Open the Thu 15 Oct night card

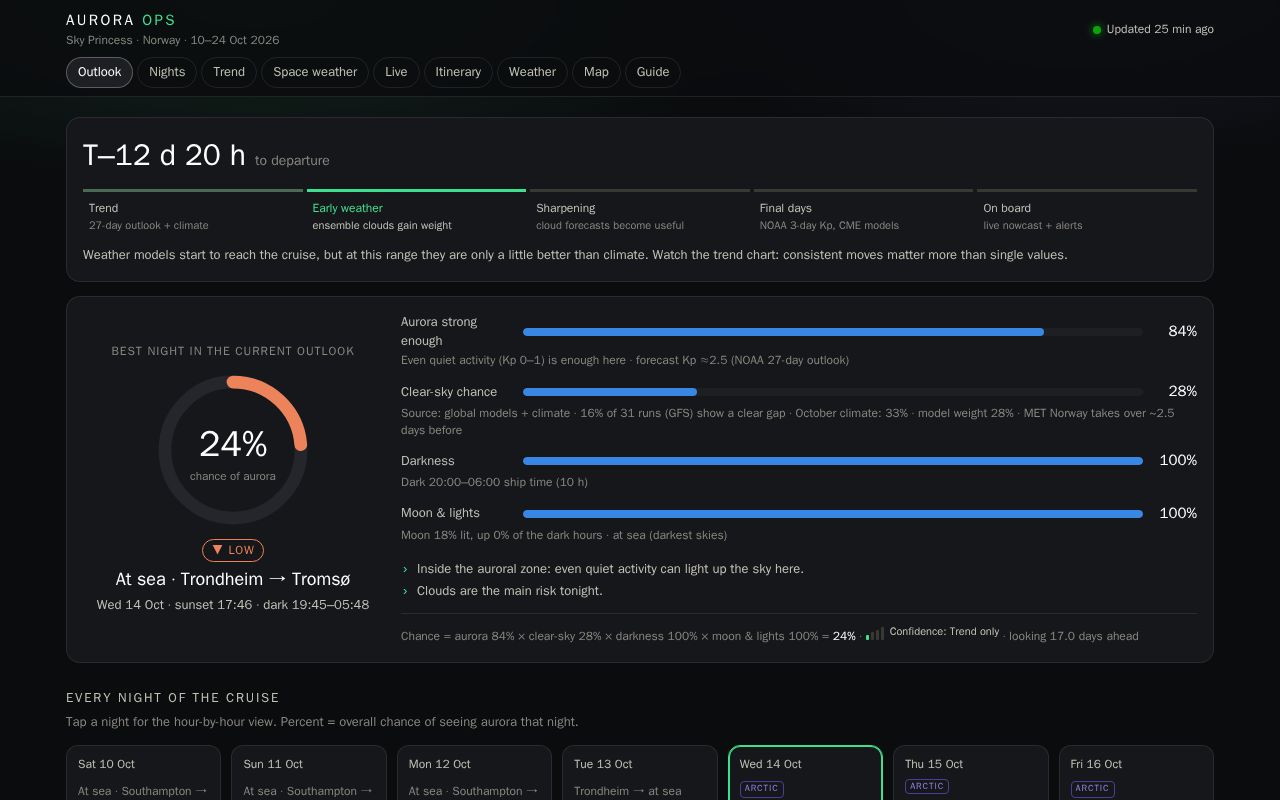coord(970,773)
